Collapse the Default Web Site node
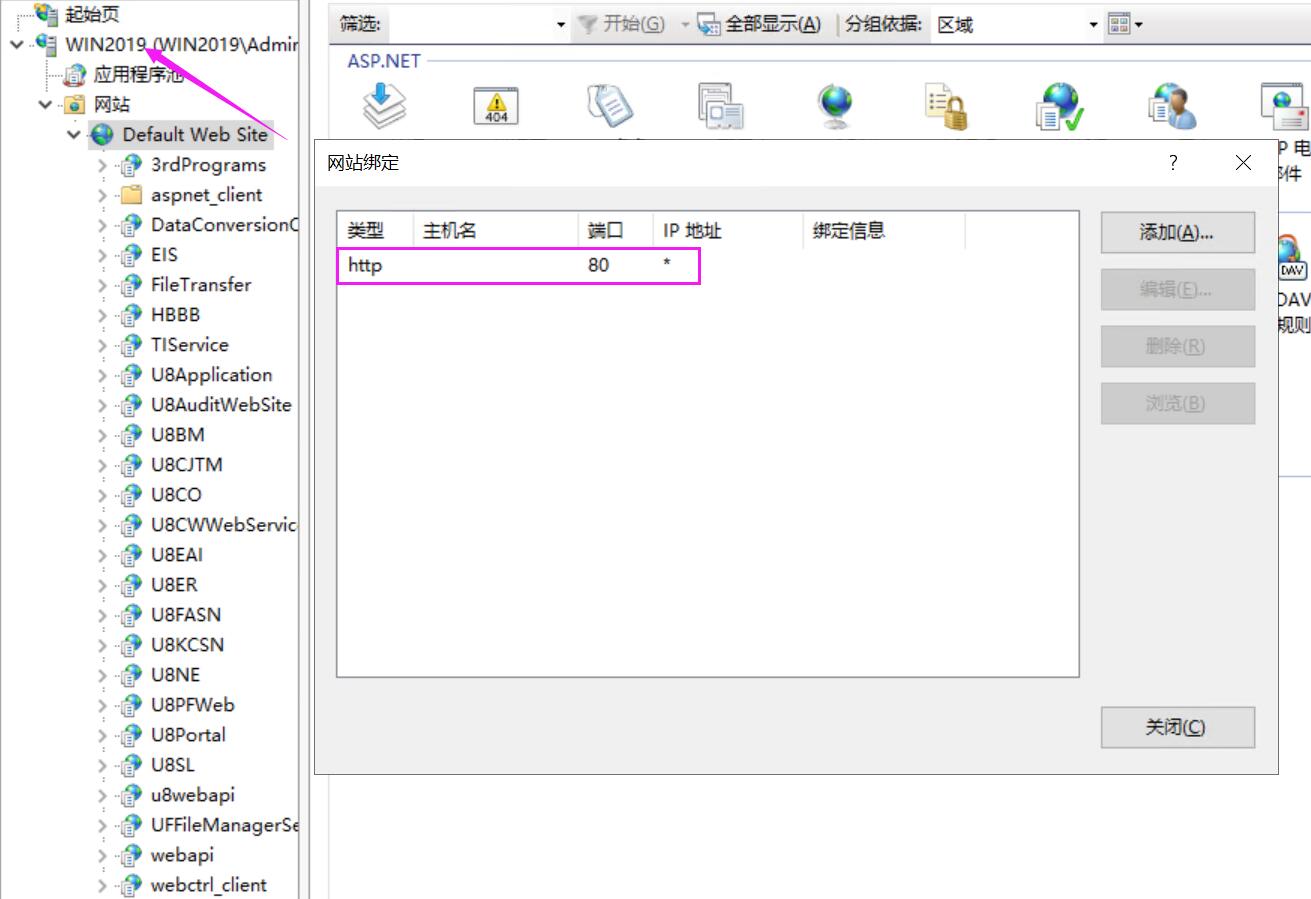 coord(75,135)
